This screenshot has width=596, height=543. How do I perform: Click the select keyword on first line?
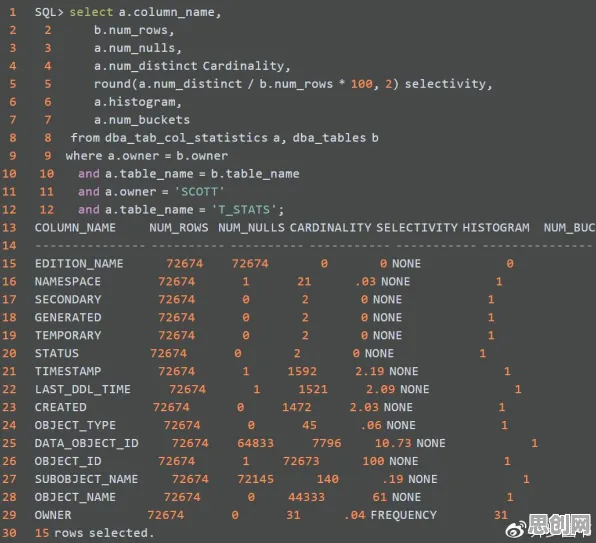click(x=91, y=12)
